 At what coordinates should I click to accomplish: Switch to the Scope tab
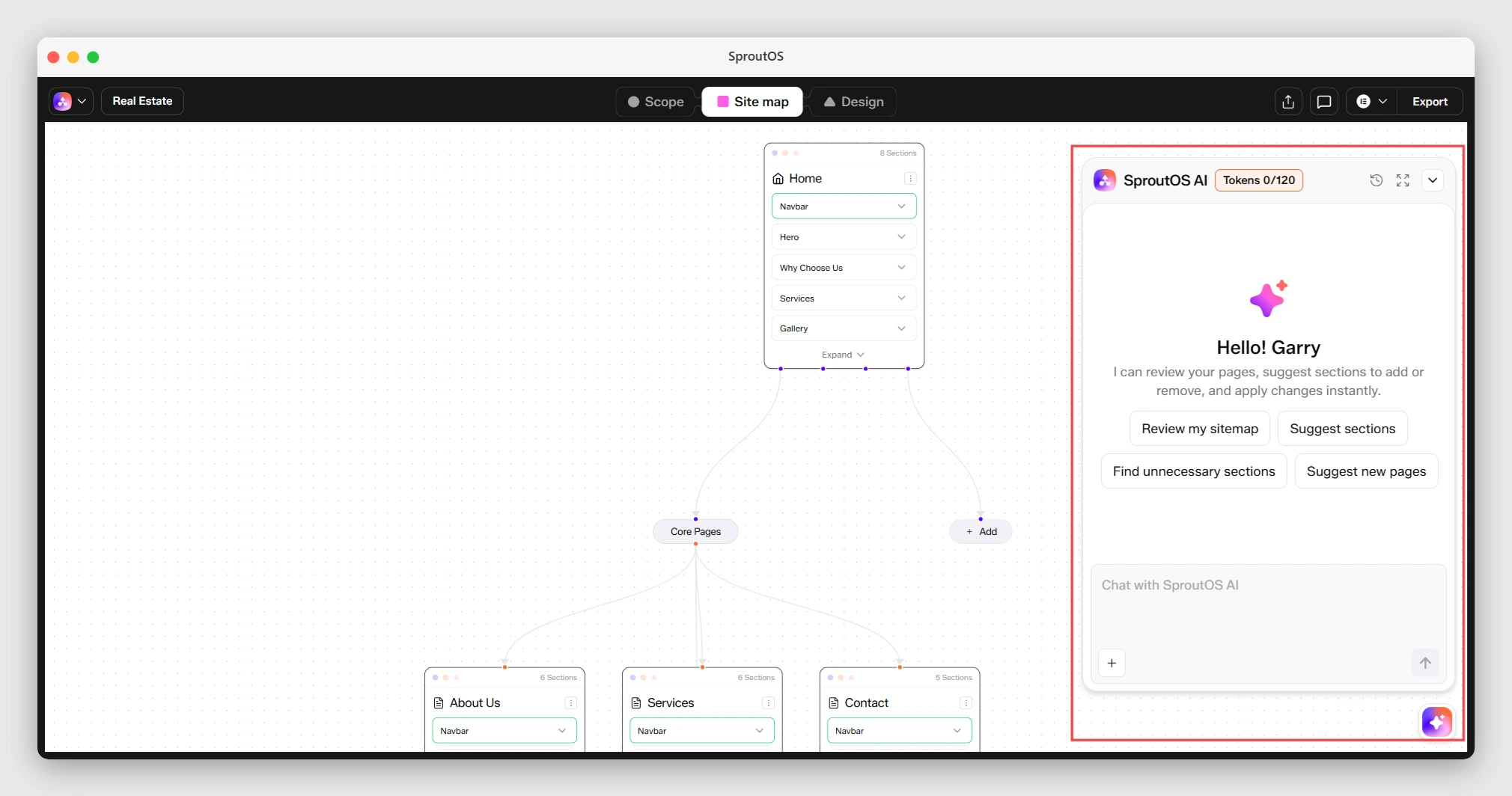[x=654, y=101]
